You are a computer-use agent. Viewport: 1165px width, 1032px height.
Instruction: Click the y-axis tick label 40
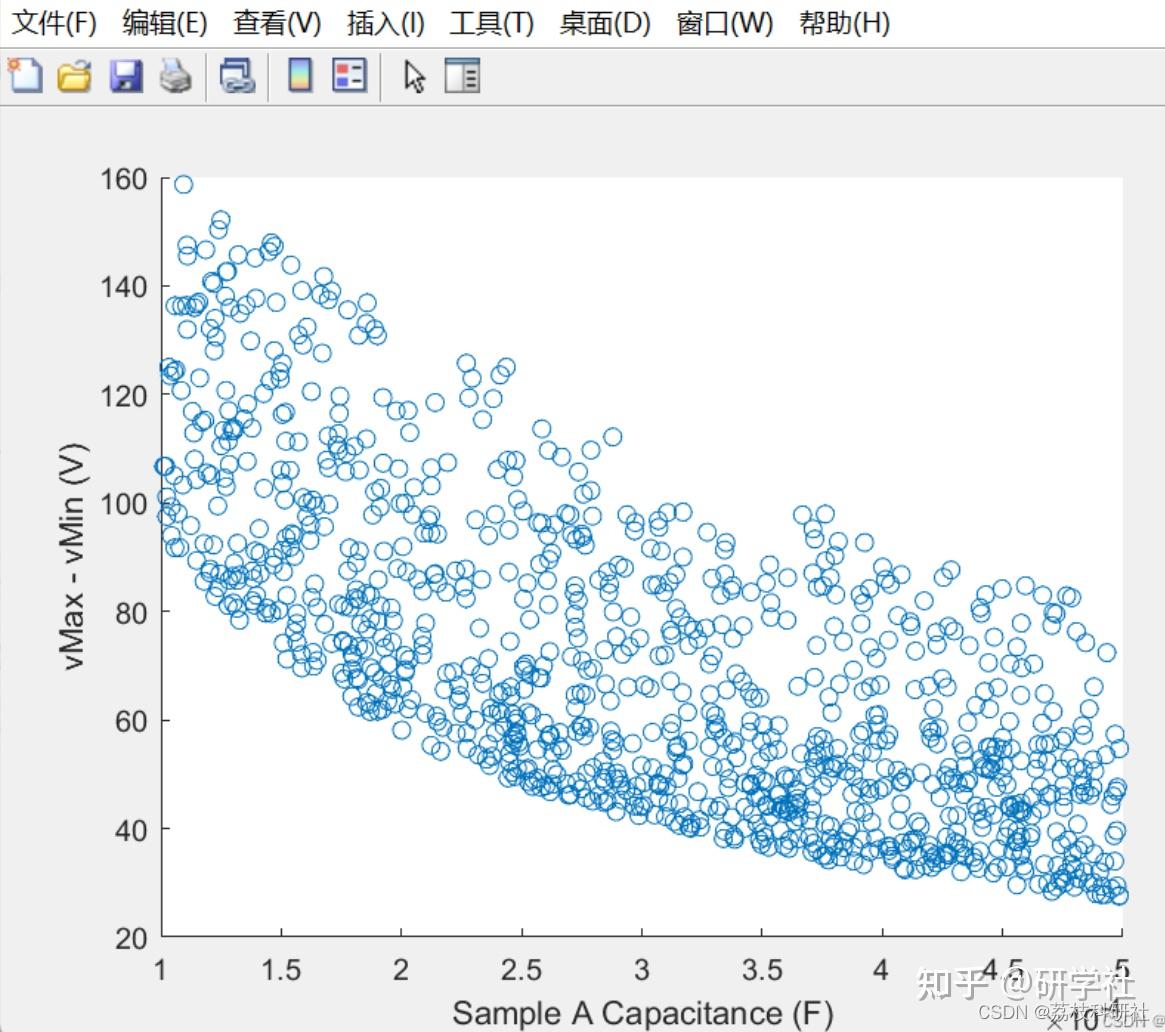pos(131,830)
